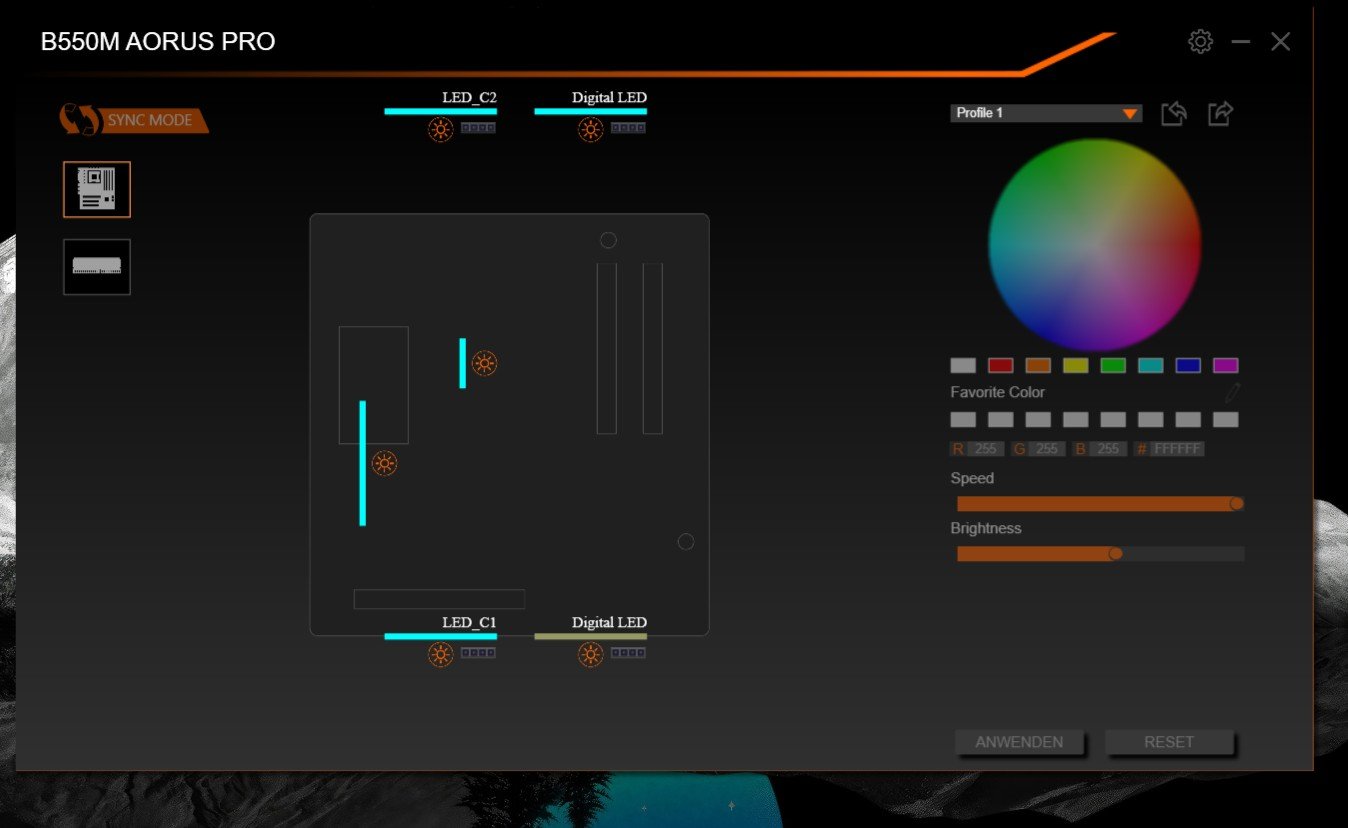Choose the blue preset color swatch
This screenshot has width=1348, height=828.
pos(1188,366)
